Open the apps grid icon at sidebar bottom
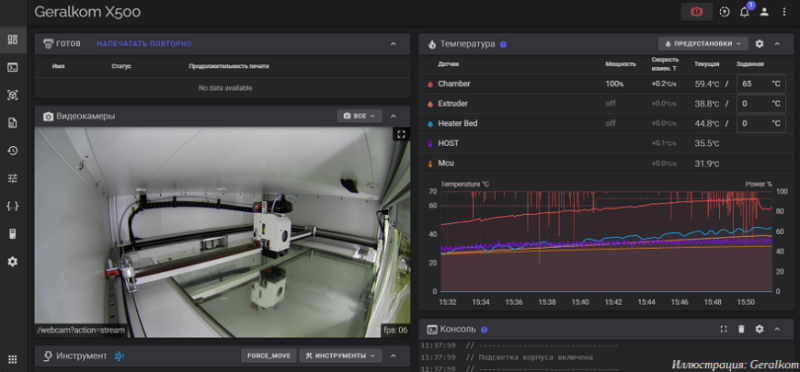Screen dimensions: 800x372 (13, 359)
